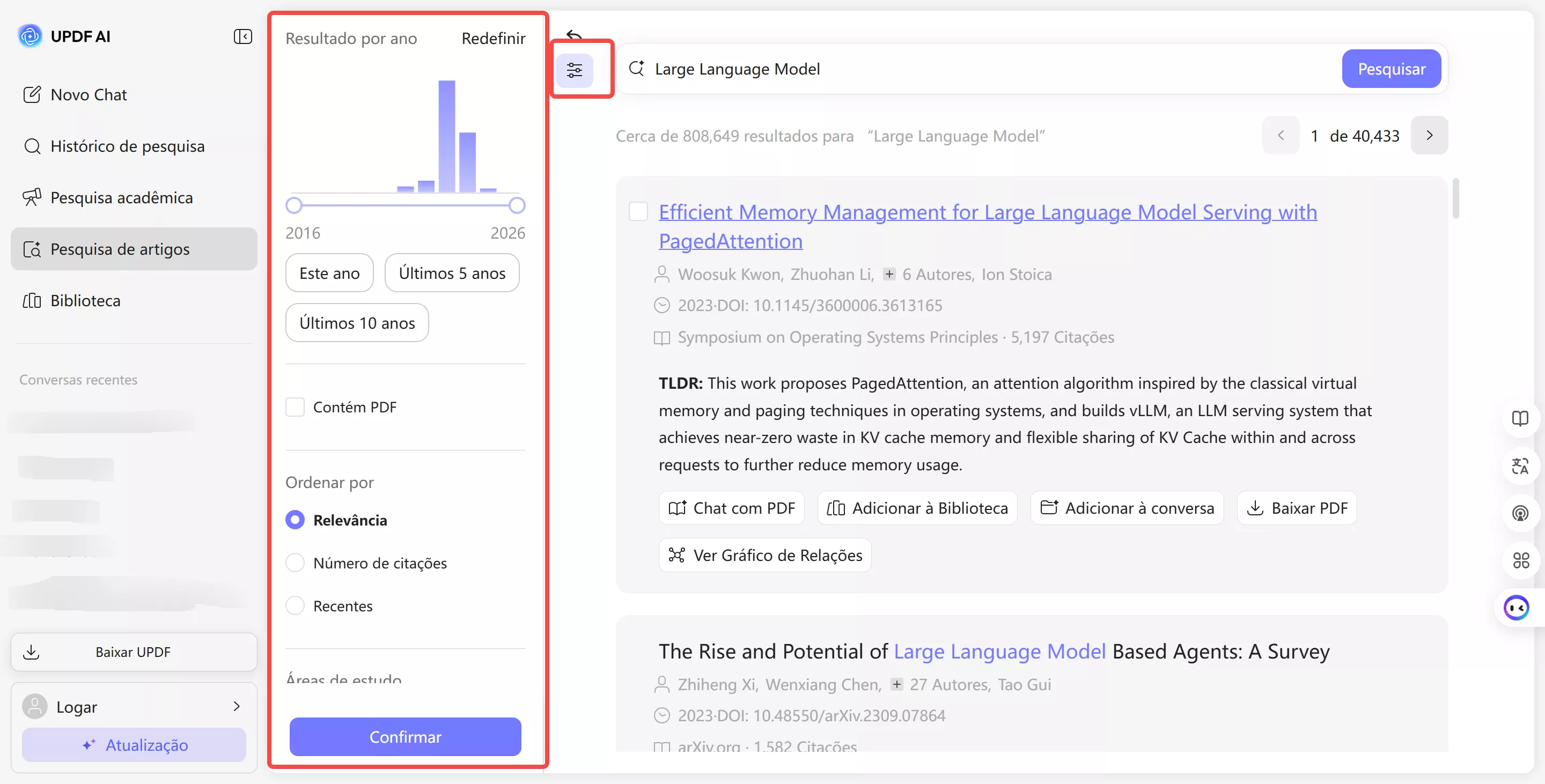Open the translate icon on right edge

point(1520,465)
